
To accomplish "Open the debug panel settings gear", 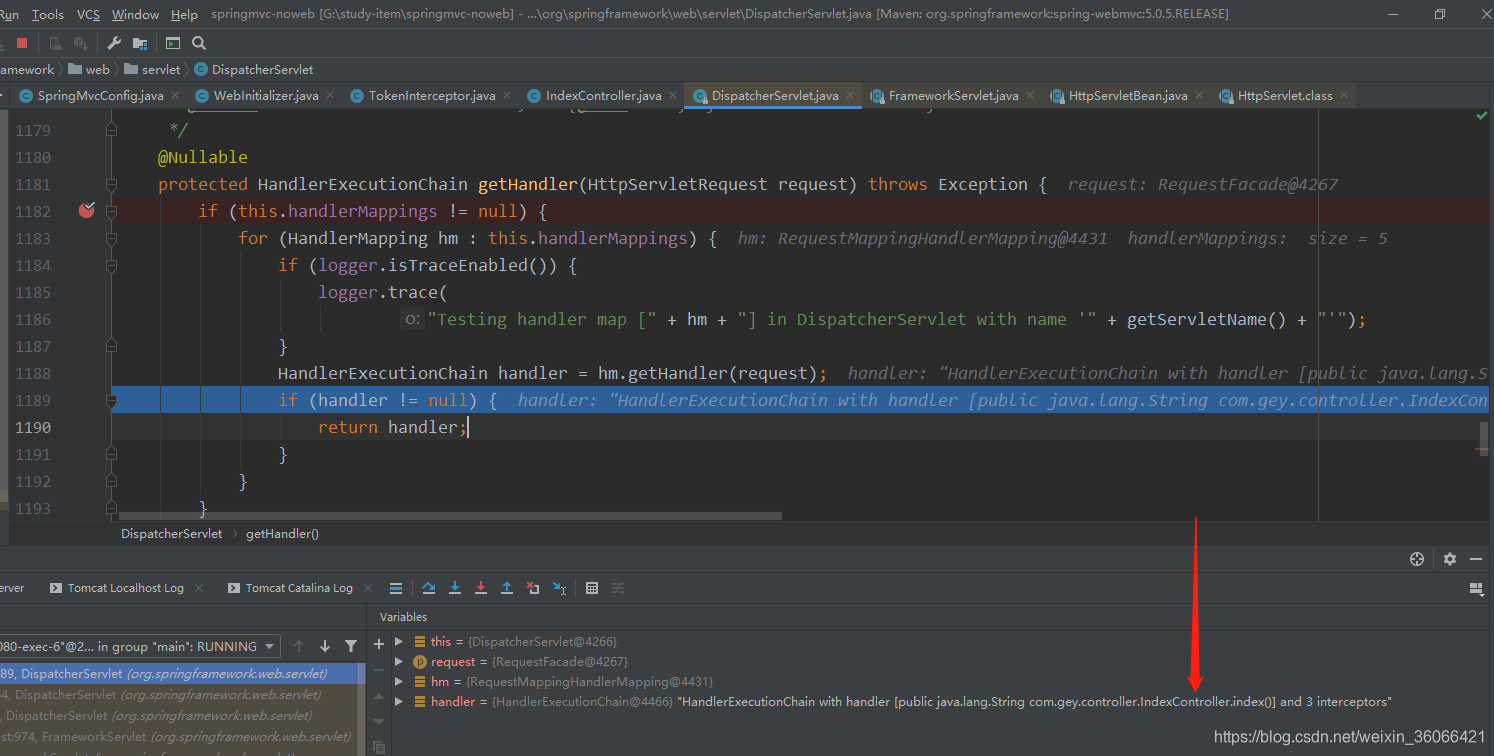I will point(1450,559).
